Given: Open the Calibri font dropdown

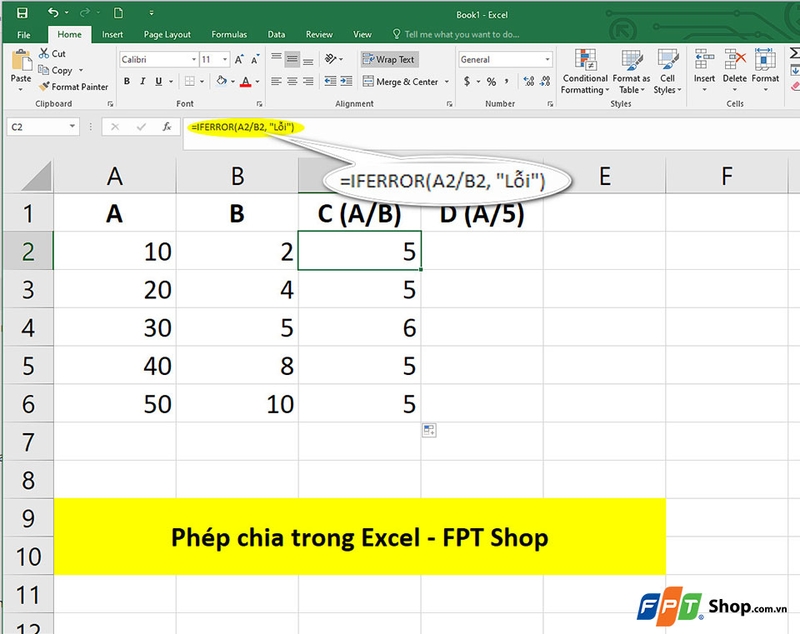Looking at the screenshot, I should pyautogui.click(x=192, y=59).
